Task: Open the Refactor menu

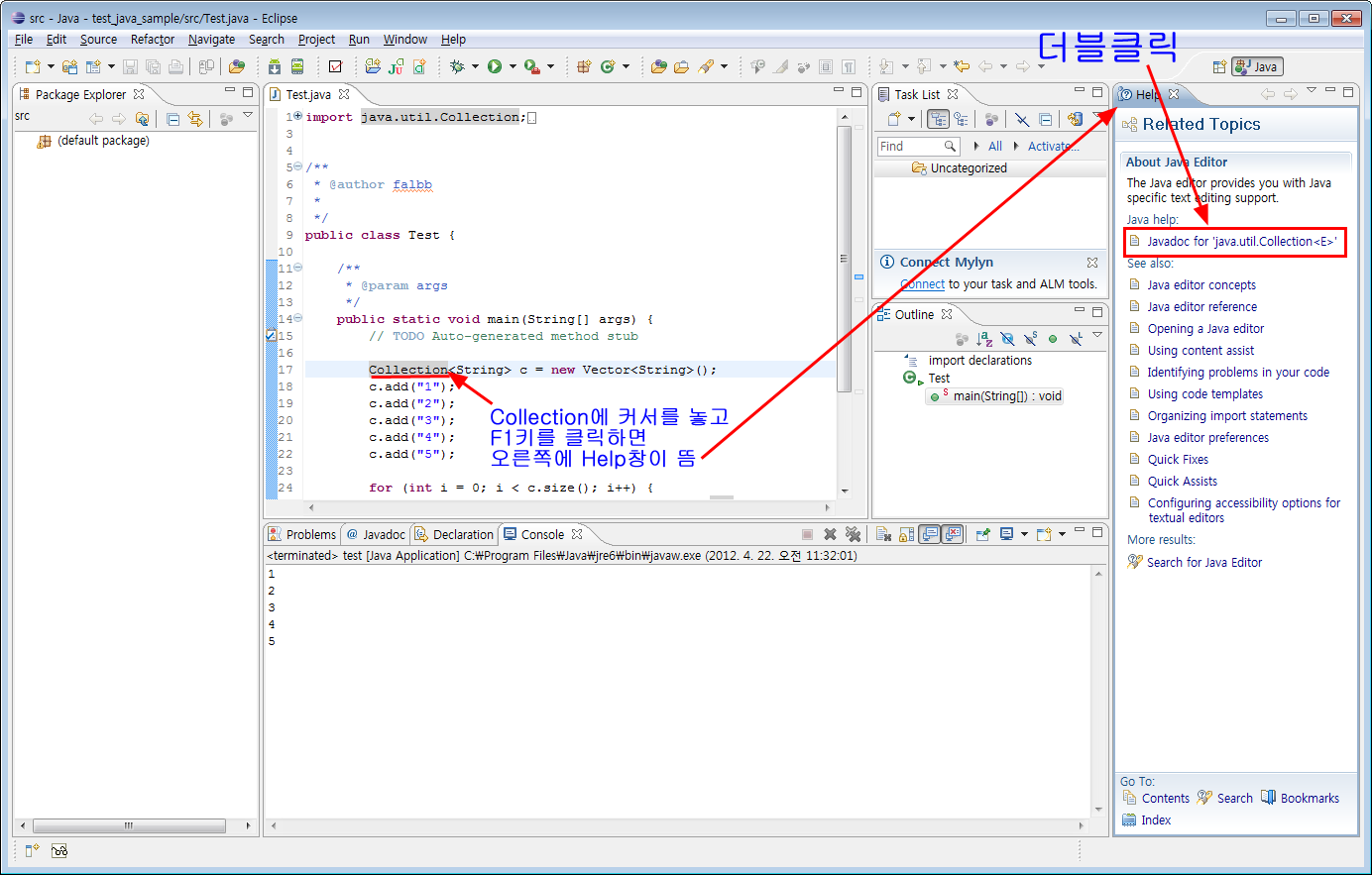Action: point(153,40)
